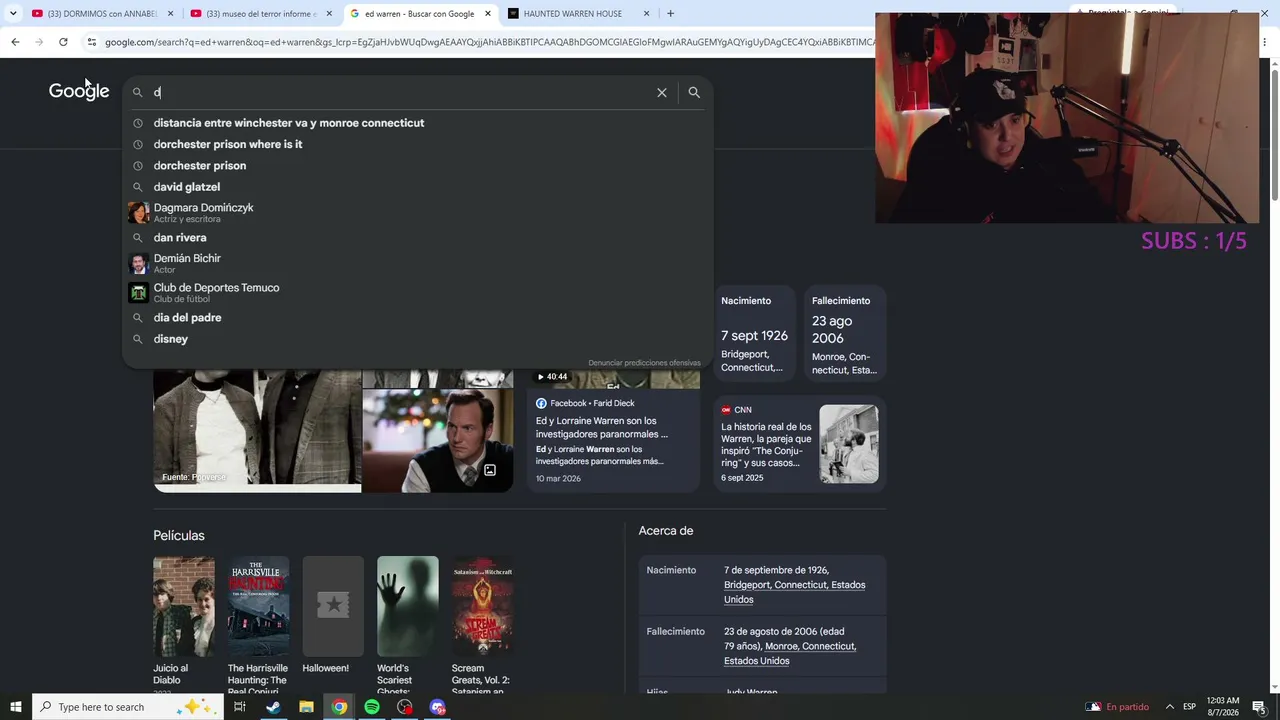Open the OBS Studio taskbar icon
Image resolution: width=1280 pixels, height=720 pixels.
[405, 707]
